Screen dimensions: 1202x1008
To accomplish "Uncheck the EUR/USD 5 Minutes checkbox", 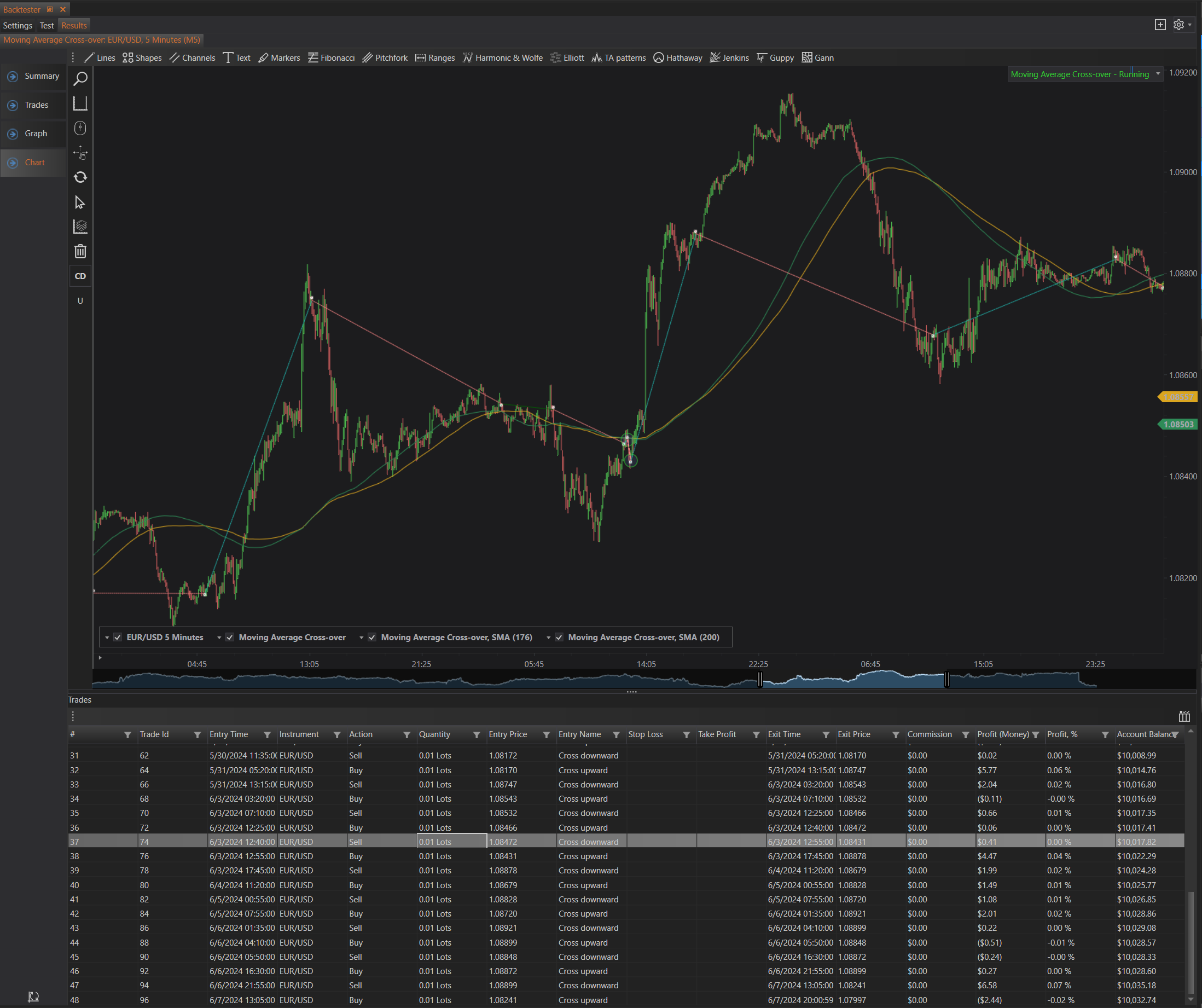I will click(x=117, y=637).
